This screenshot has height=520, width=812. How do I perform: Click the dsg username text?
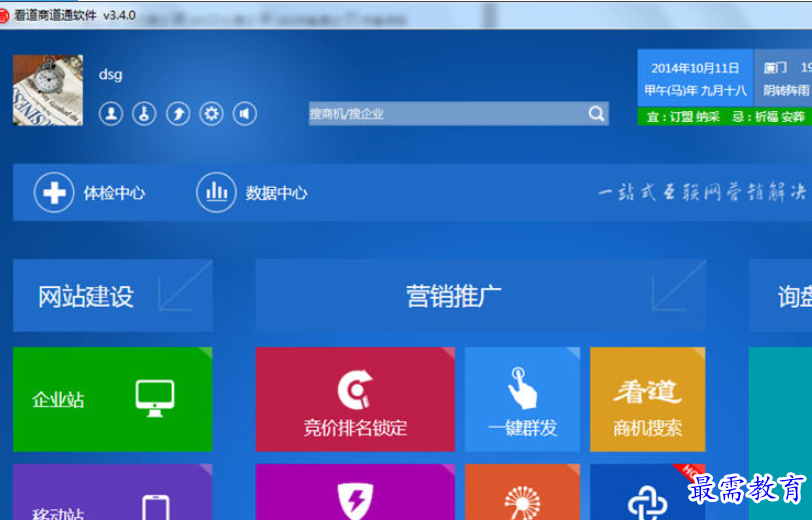(x=110, y=75)
